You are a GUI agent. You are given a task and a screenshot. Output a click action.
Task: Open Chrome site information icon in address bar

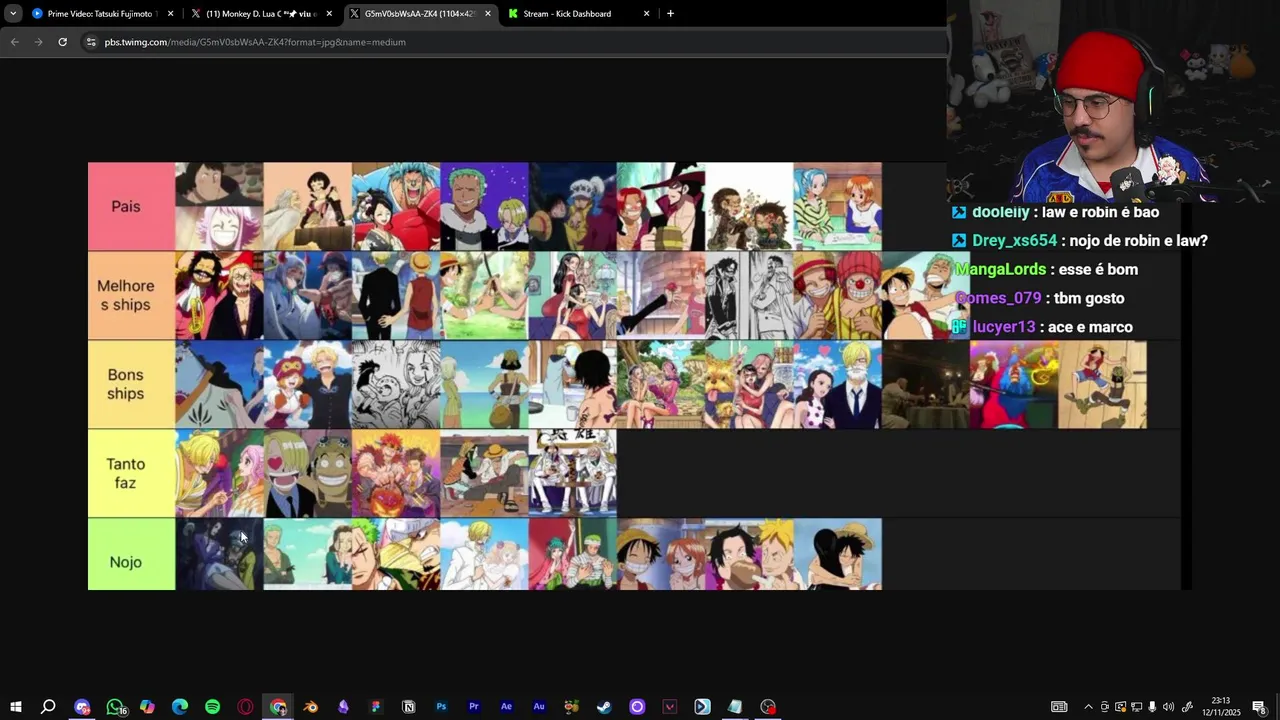click(91, 42)
